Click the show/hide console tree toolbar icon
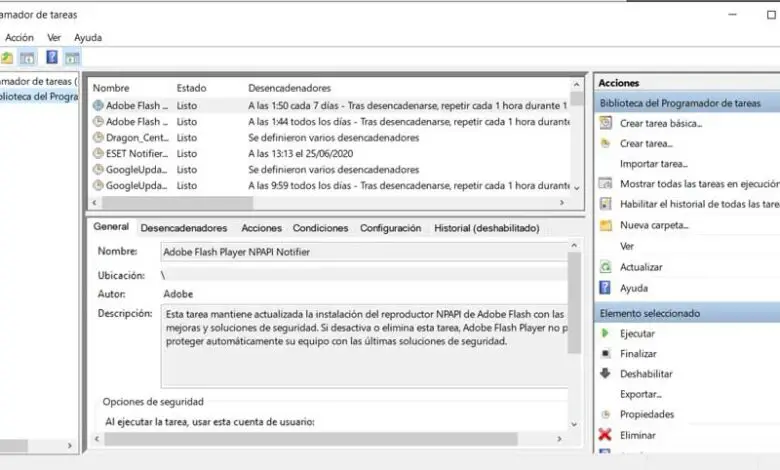This screenshot has width=780, height=470. point(27,58)
